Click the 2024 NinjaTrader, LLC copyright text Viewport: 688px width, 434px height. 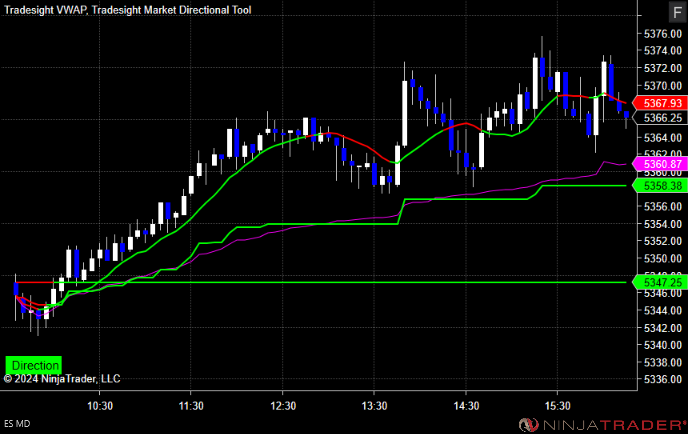coord(62,378)
